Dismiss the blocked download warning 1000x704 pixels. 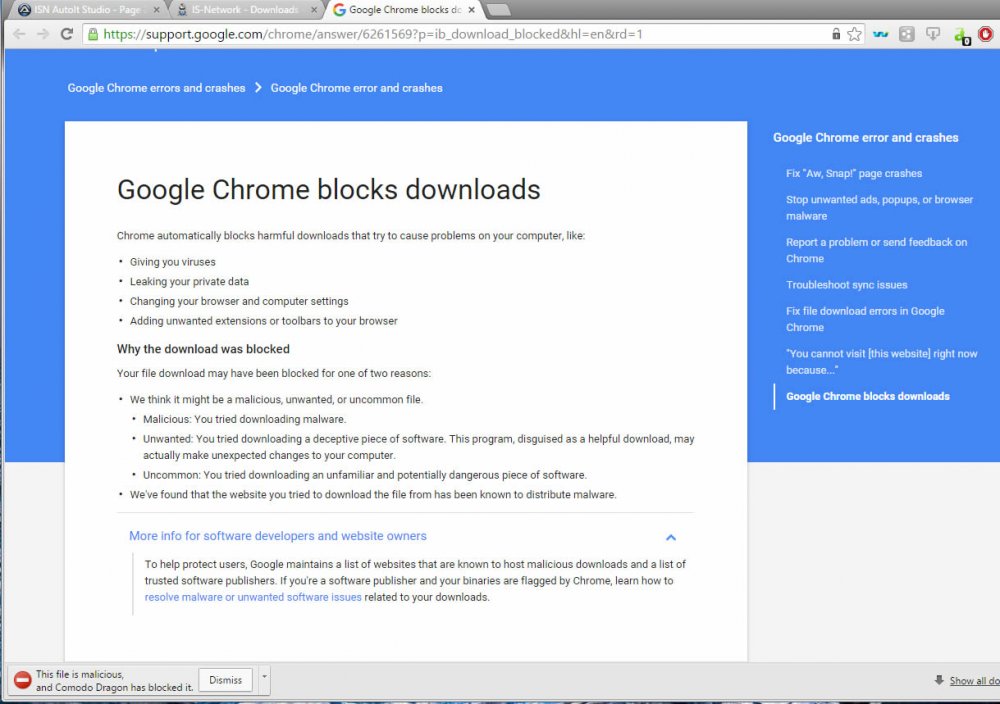(226, 680)
